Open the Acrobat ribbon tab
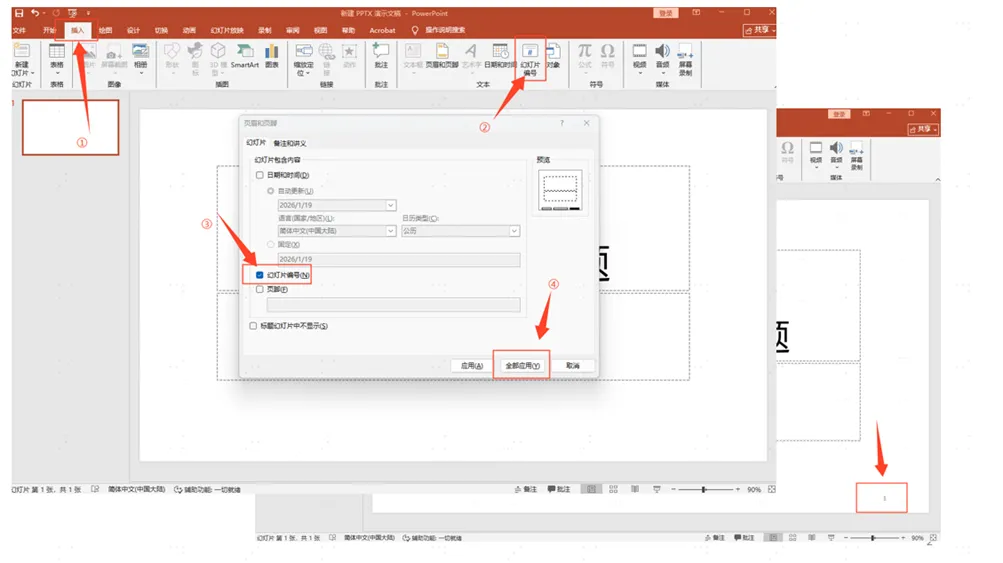Viewport: 1003px width, 563px height. coord(382,30)
